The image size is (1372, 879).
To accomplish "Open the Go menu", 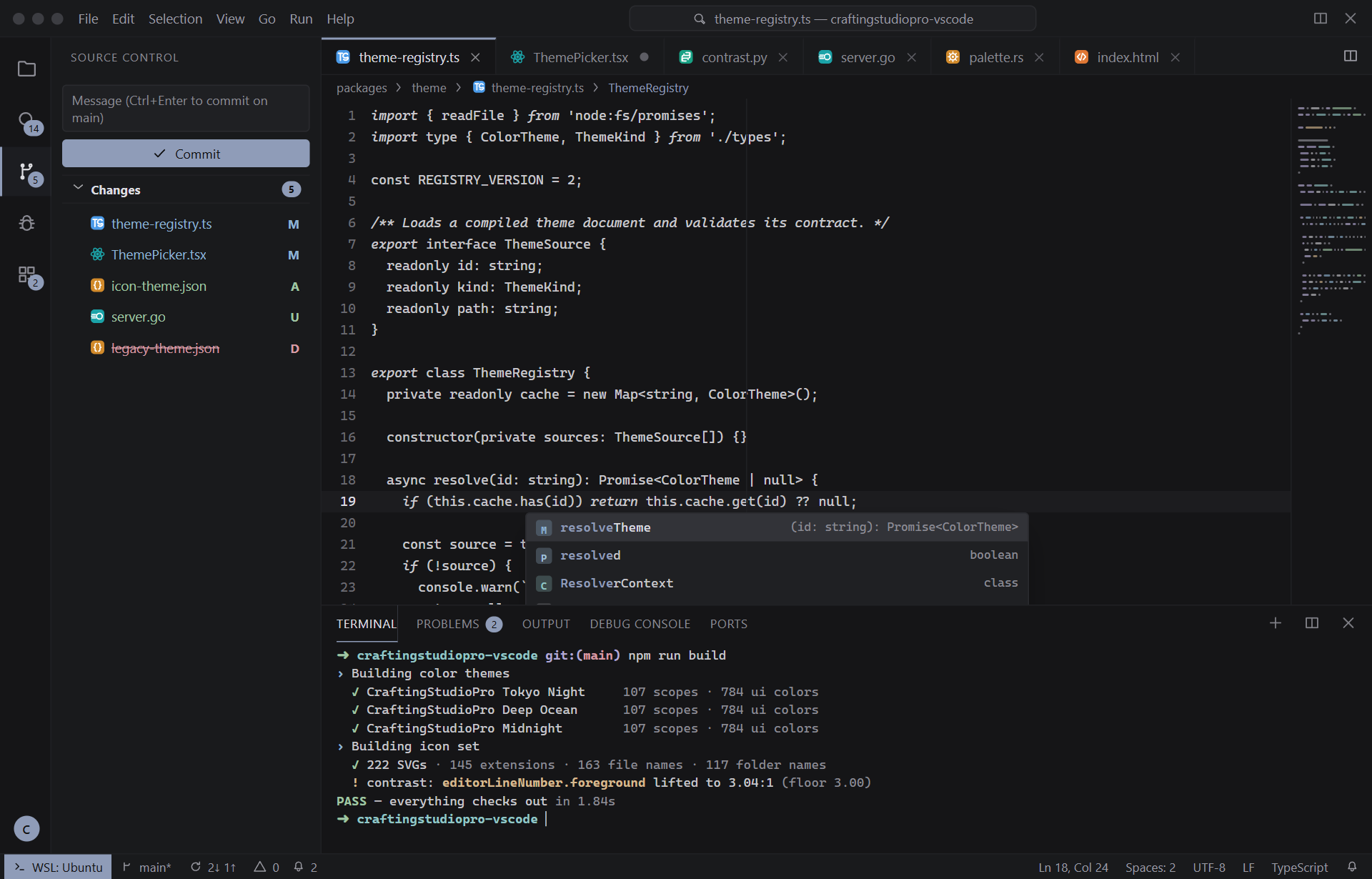I will click(267, 19).
